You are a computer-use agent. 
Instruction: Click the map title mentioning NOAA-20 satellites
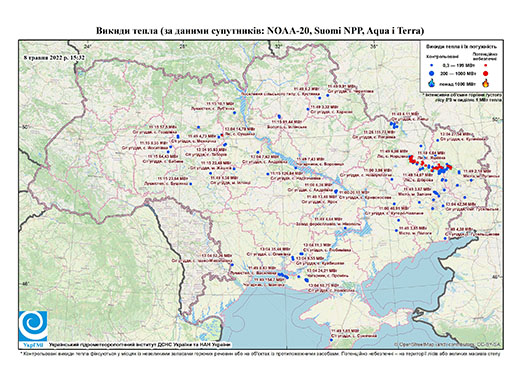click(260, 31)
